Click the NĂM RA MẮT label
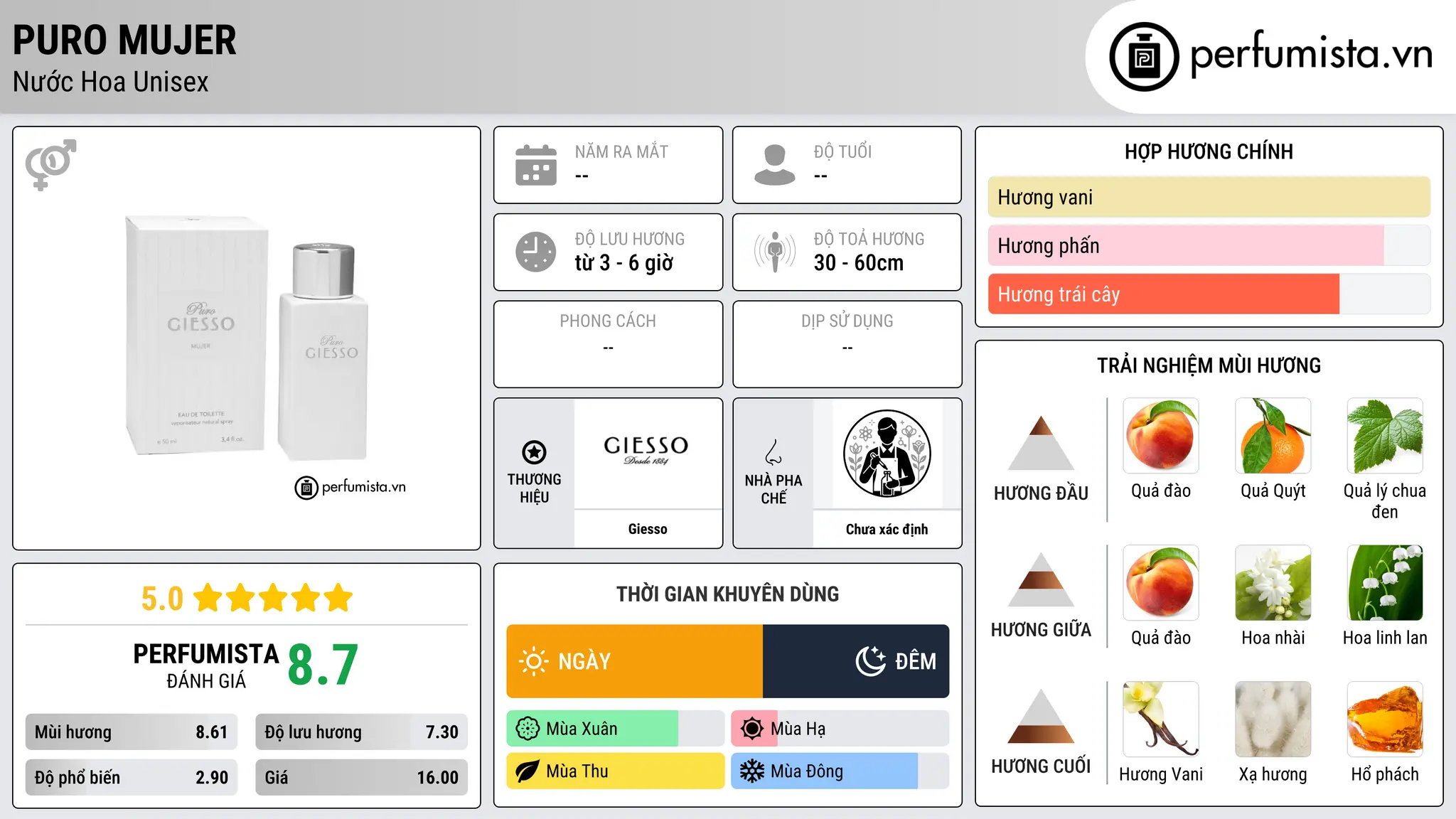Screen dimensions: 1456x819 click(621, 151)
